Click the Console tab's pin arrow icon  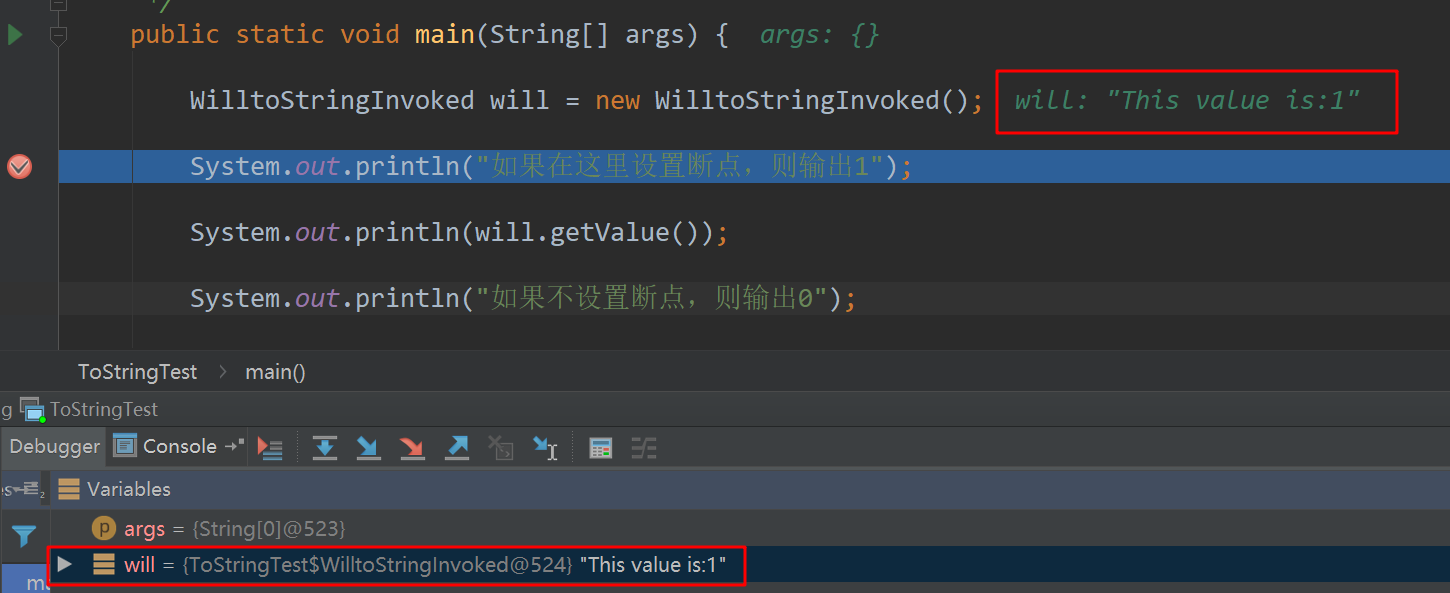click(235, 446)
